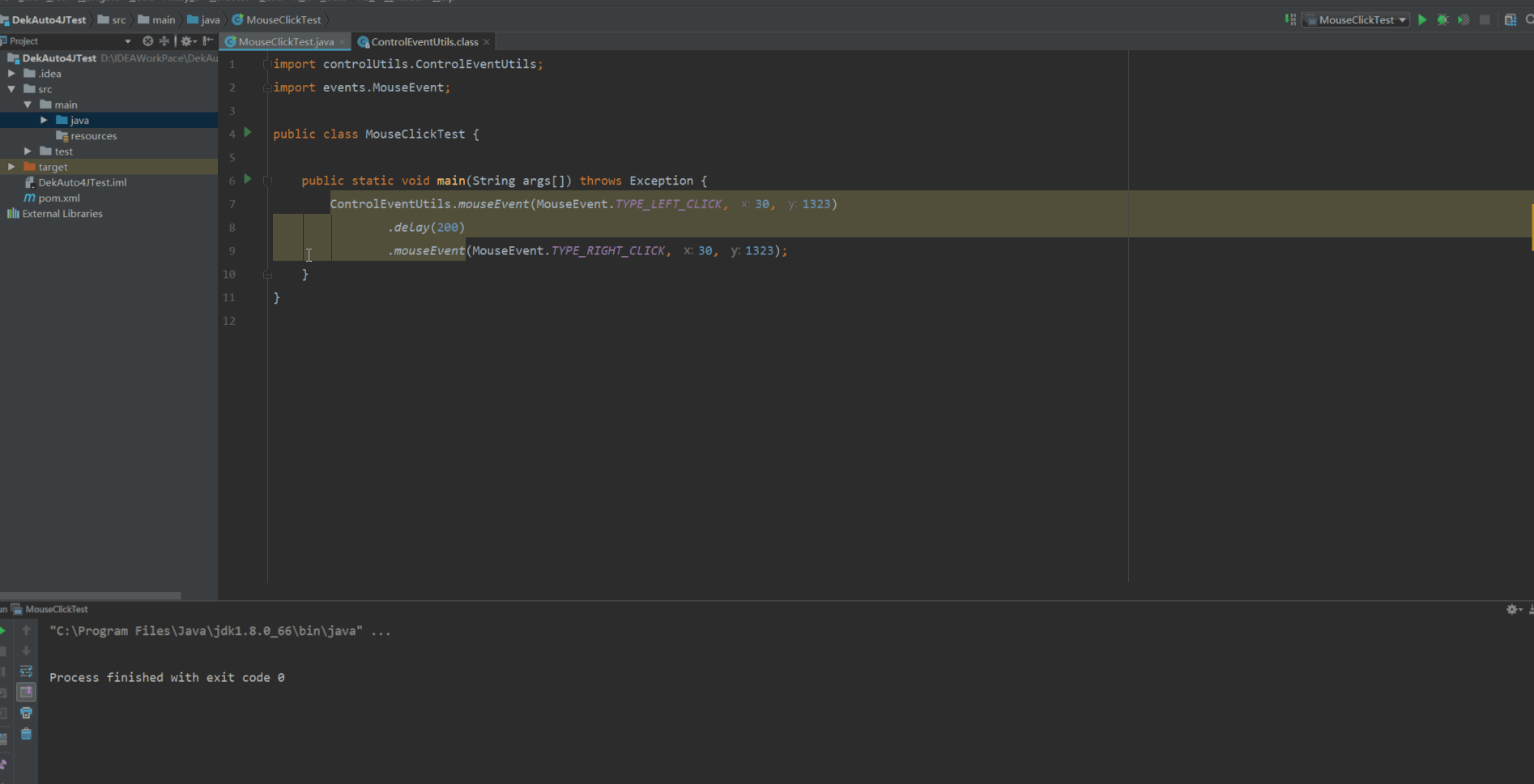
Task: Select MouseClickTest tab in Run panel
Action: [x=49, y=609]
